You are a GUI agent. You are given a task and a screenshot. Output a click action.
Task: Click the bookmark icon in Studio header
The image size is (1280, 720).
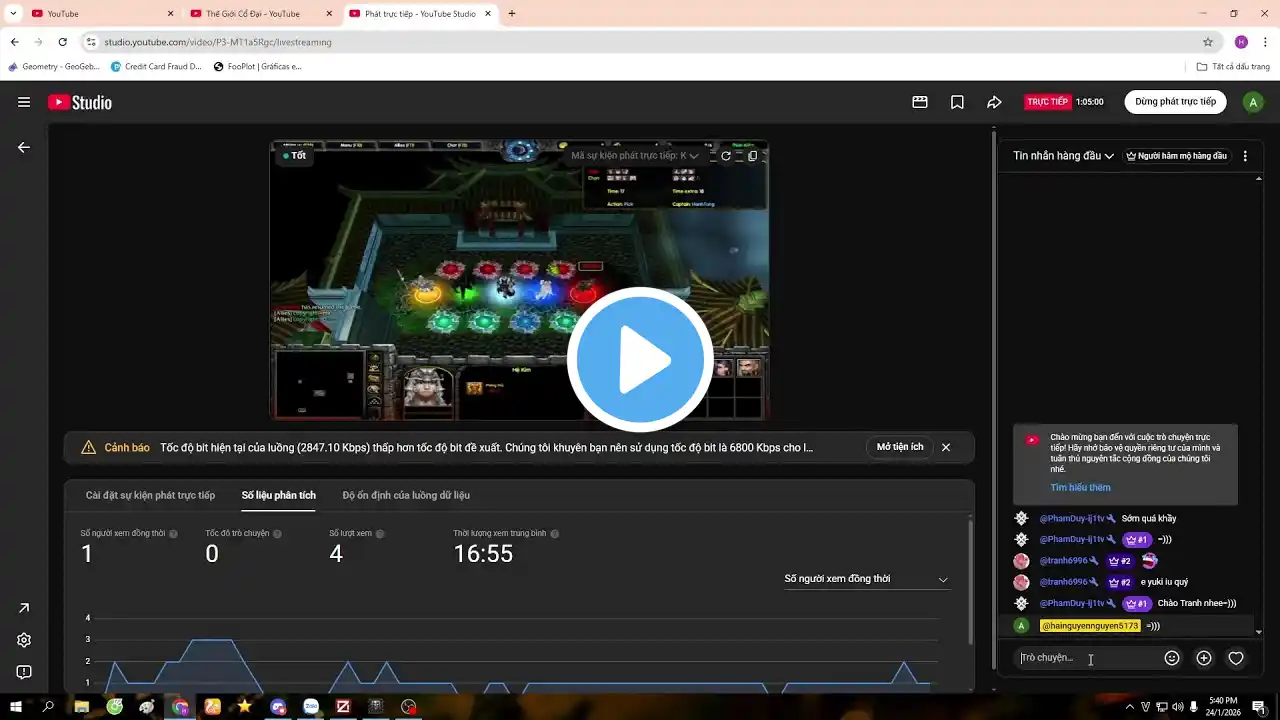click(x=957, y=102)
